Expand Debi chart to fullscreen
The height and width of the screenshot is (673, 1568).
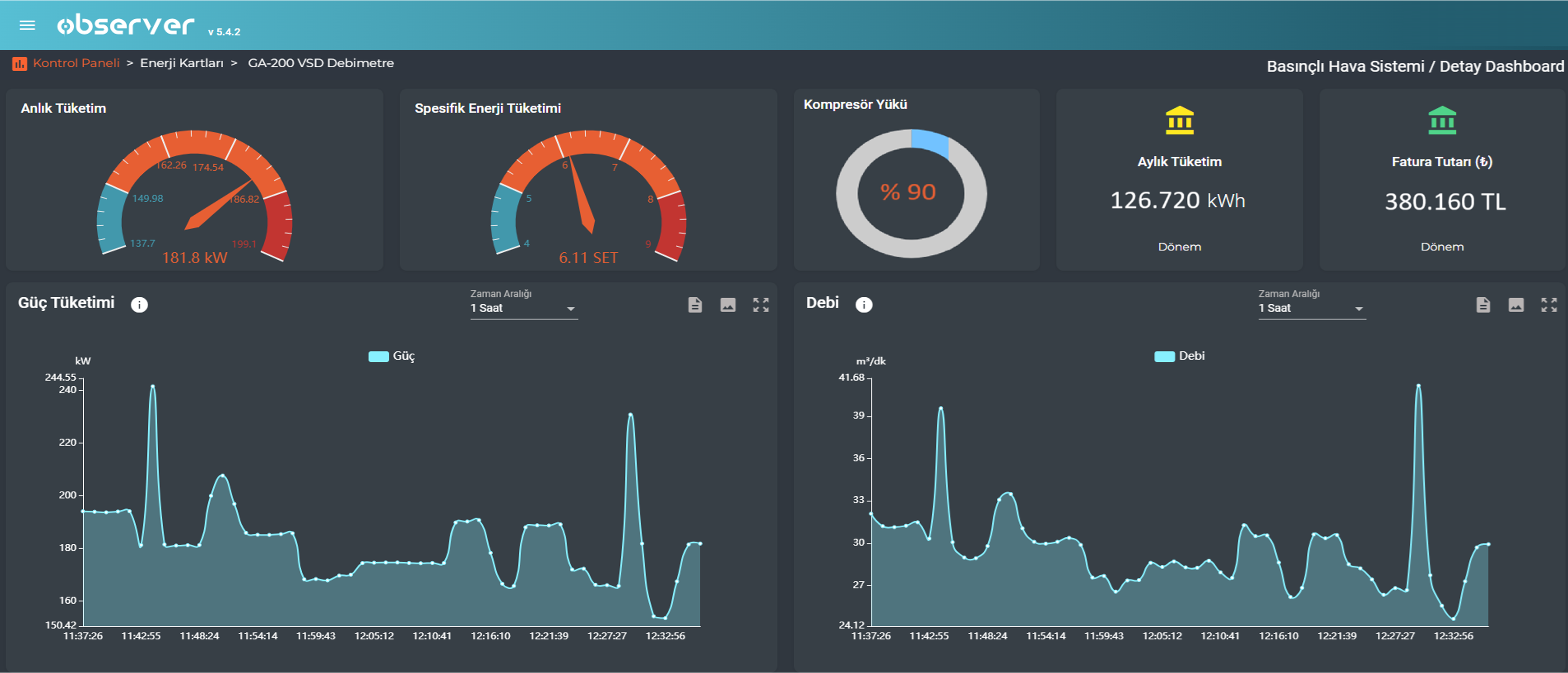[x=1548, y=305]
